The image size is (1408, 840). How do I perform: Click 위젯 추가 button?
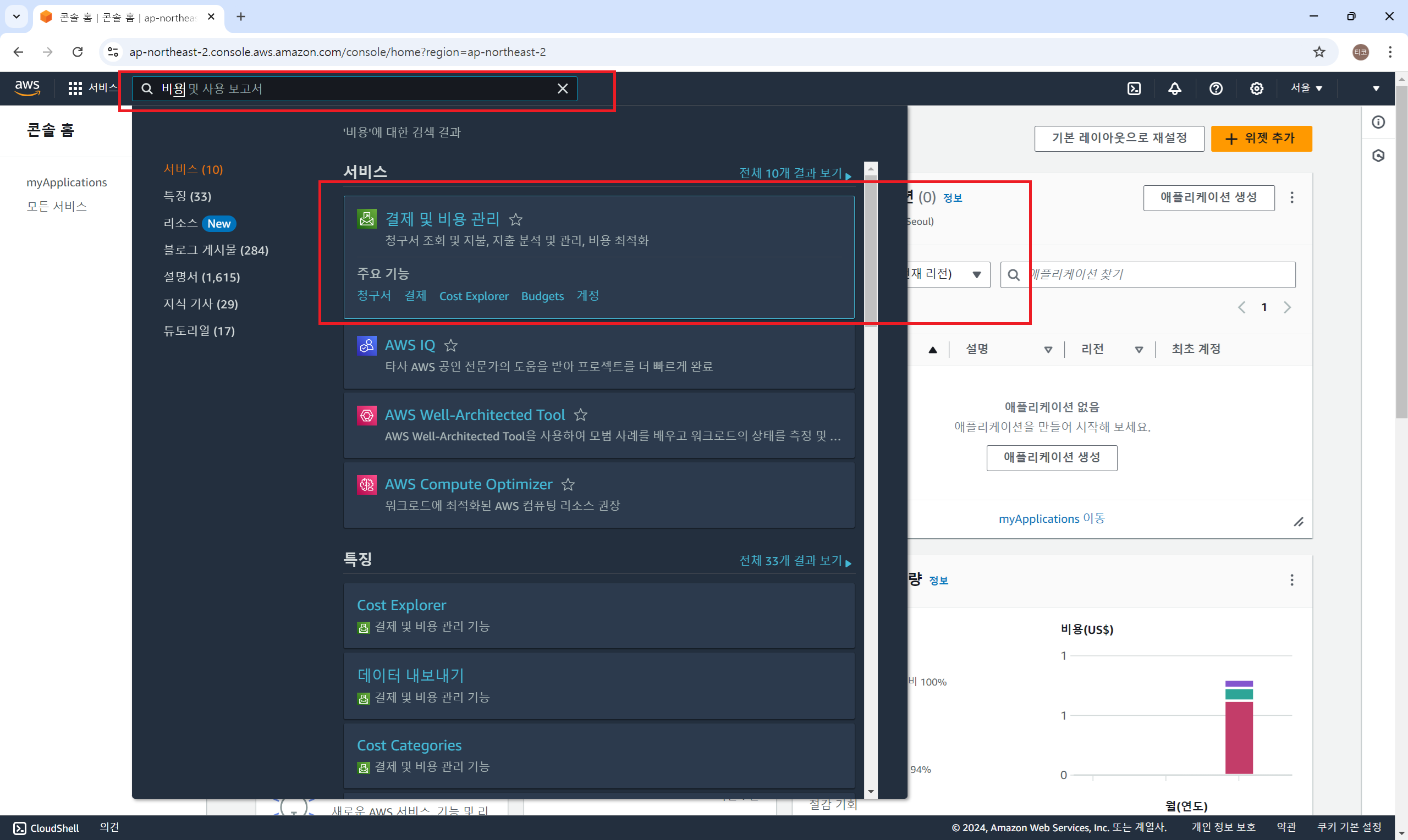(x=1261, y=139)
